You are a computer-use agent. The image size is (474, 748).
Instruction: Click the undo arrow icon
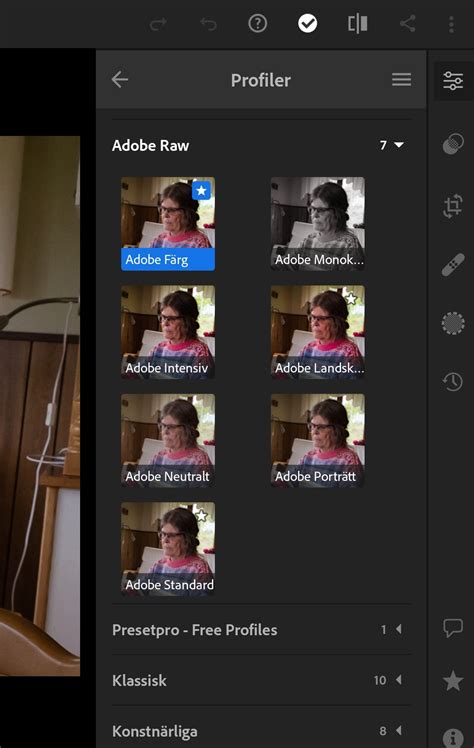coord(208,24)
